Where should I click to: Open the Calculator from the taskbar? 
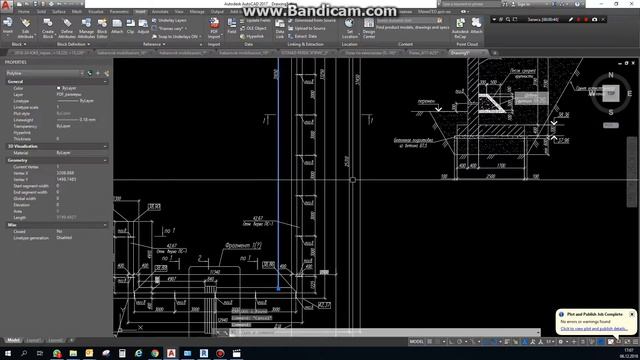click(122, 353)
